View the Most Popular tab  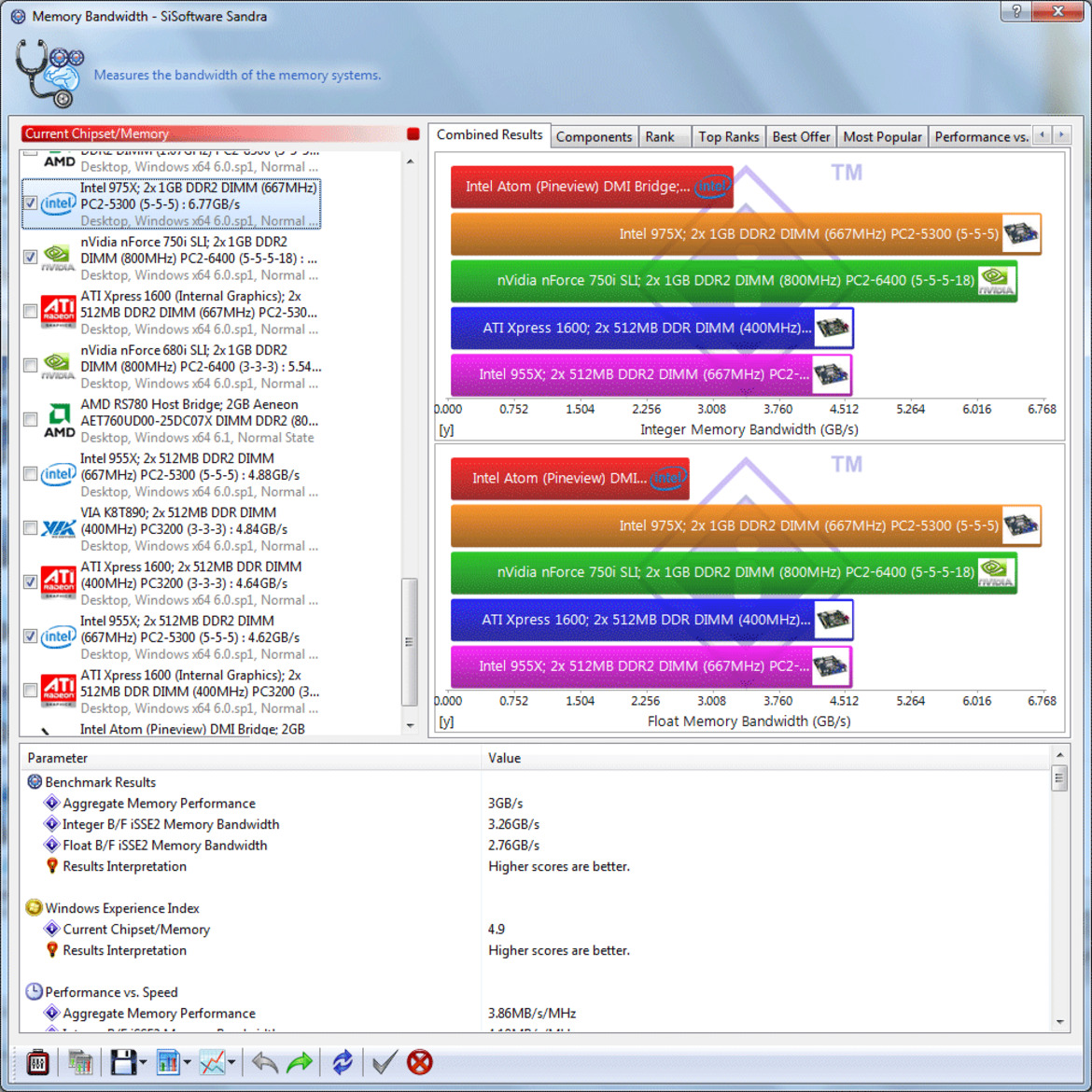[x=882, y=137]
